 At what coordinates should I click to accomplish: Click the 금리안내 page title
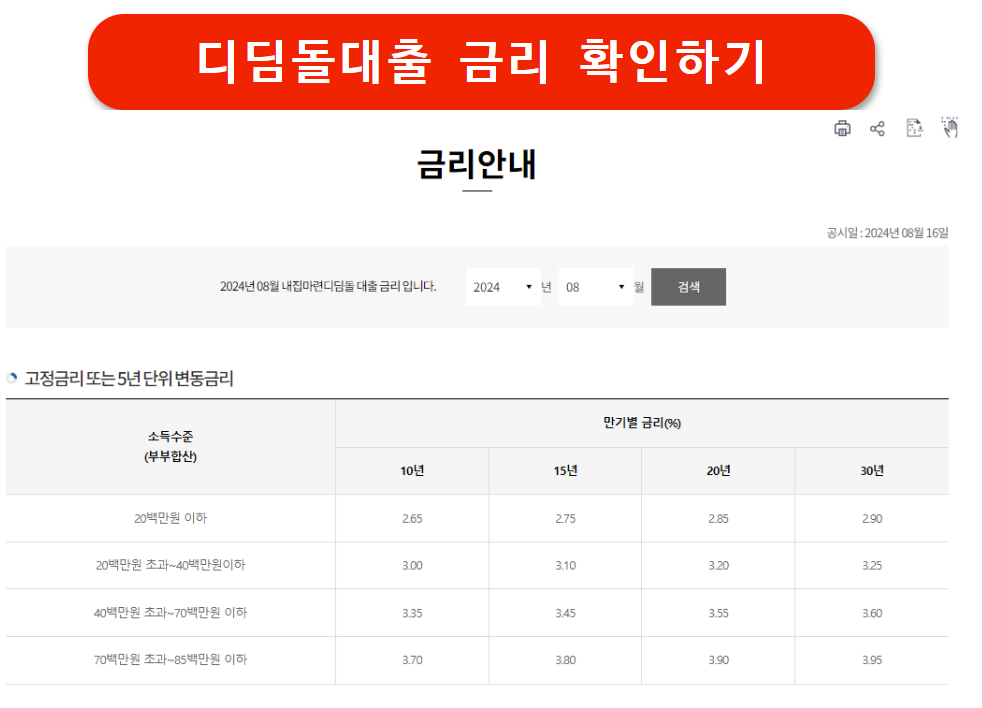477,165
